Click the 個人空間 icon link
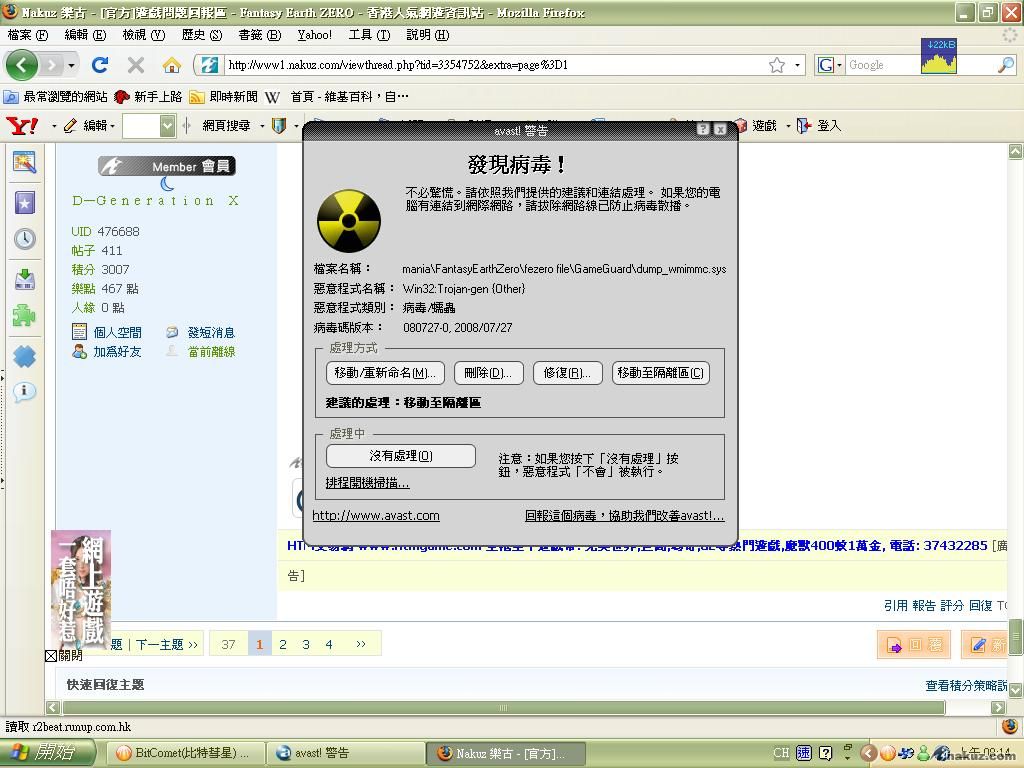This screenshot has width=1024, height=768. 80,332
